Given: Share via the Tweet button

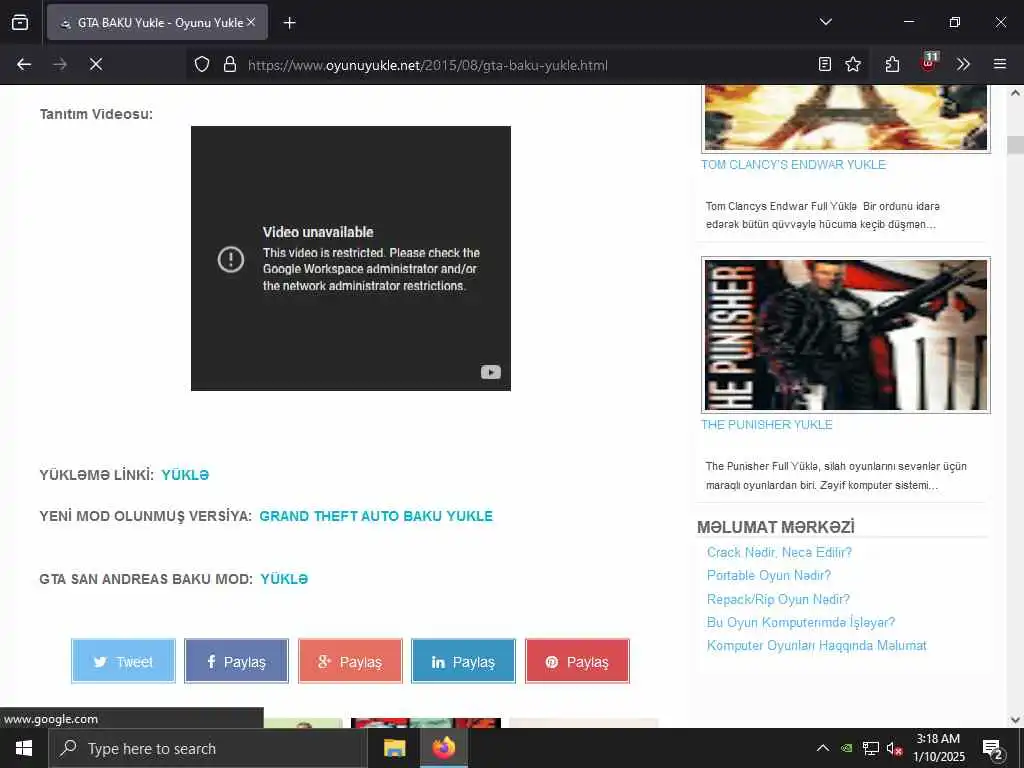Looking at the screenshot, I should 123,661.
